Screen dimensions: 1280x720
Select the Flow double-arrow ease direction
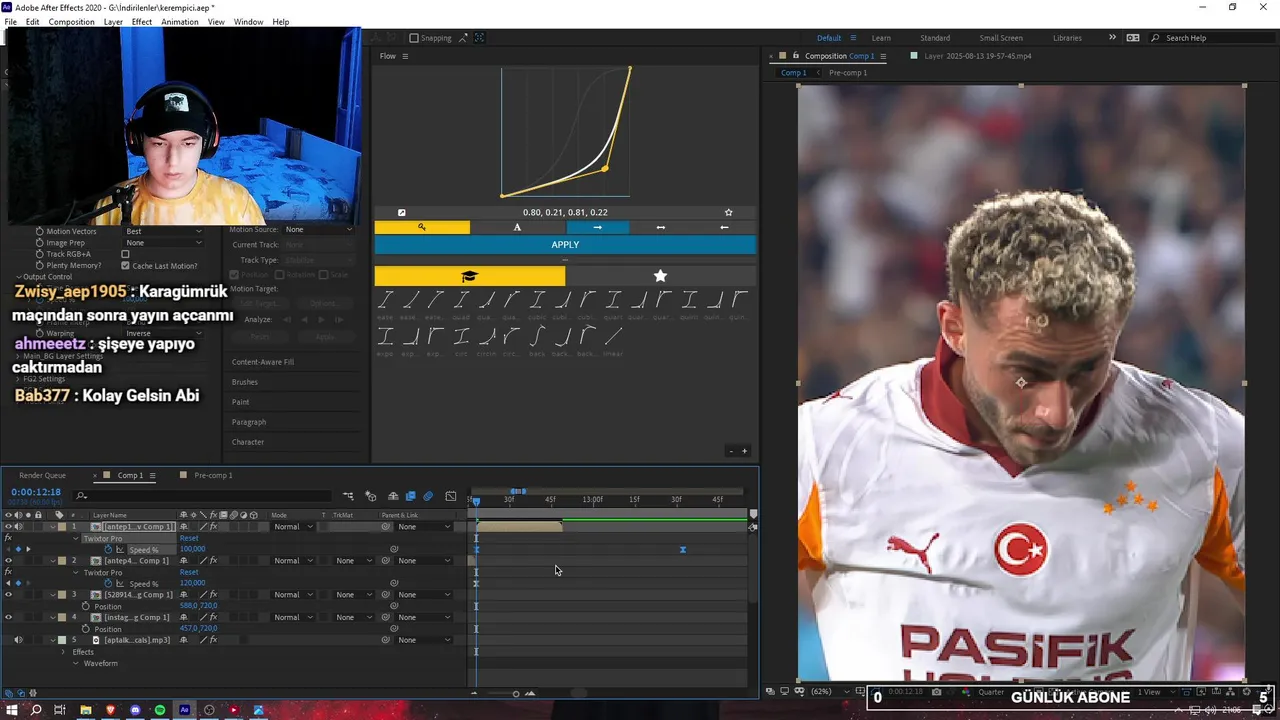(660, 227)
